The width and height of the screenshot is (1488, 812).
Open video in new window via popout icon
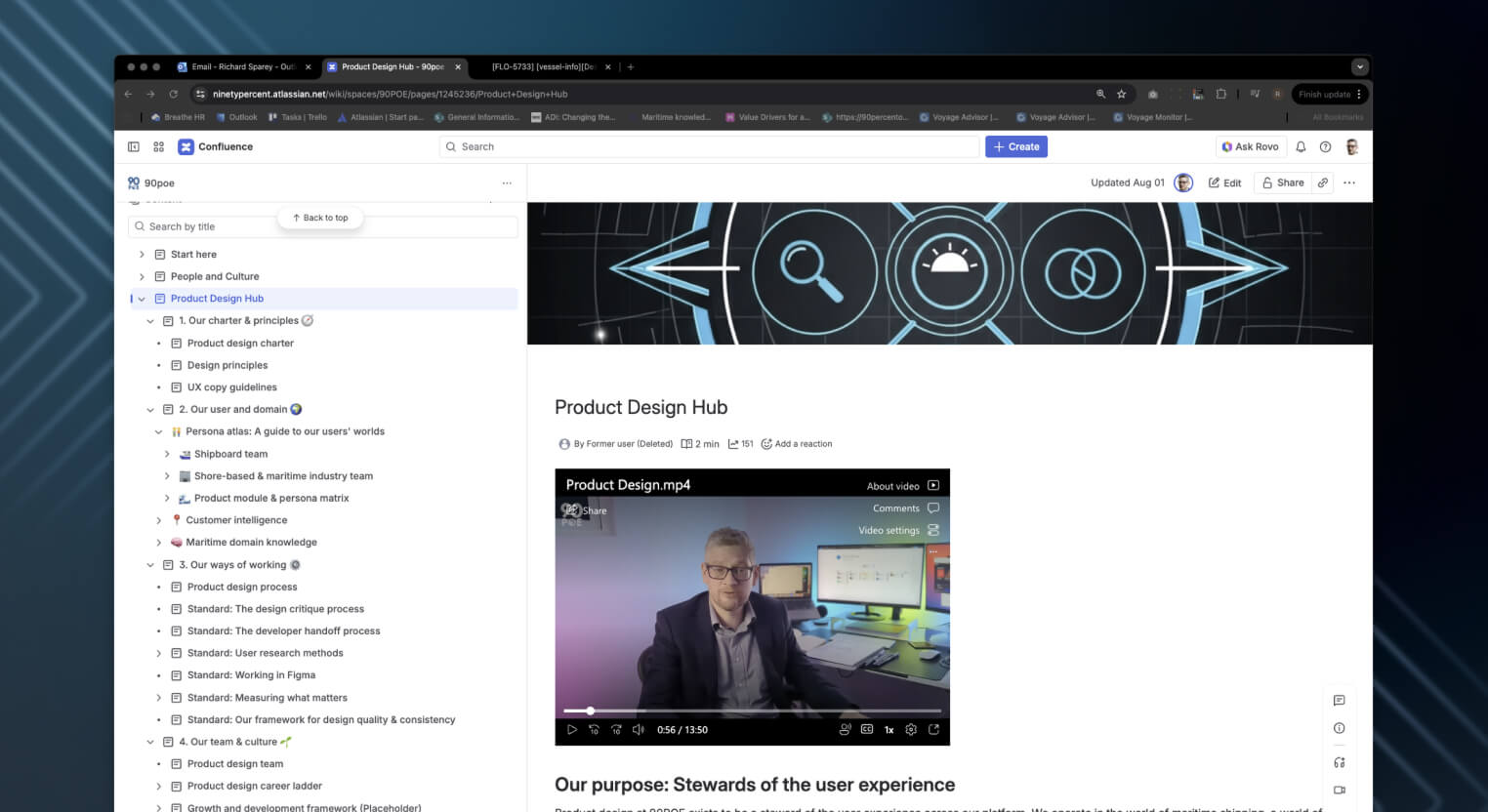click(x=934, y=729)
